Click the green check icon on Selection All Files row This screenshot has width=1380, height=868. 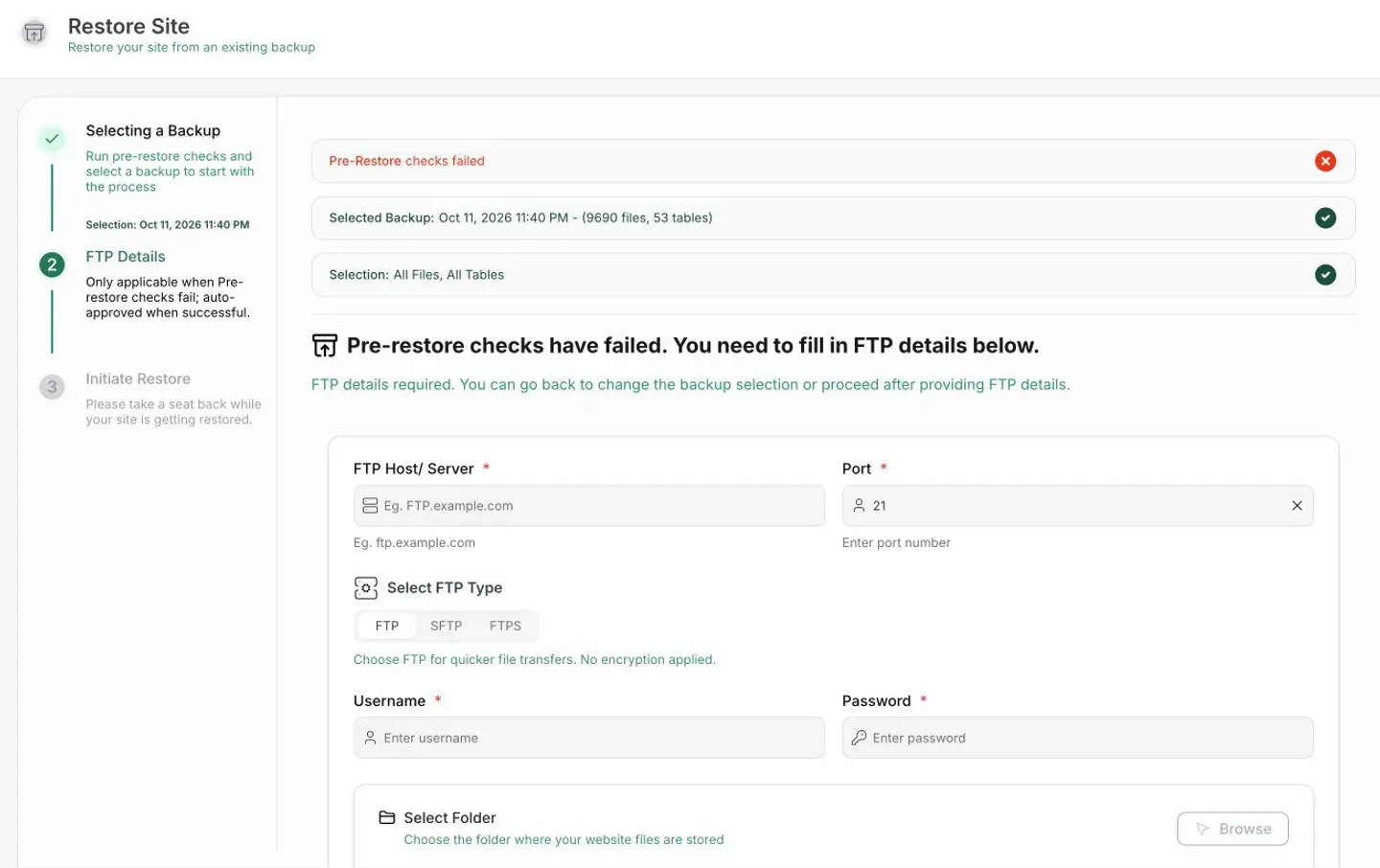click(x=1325, y=275)
